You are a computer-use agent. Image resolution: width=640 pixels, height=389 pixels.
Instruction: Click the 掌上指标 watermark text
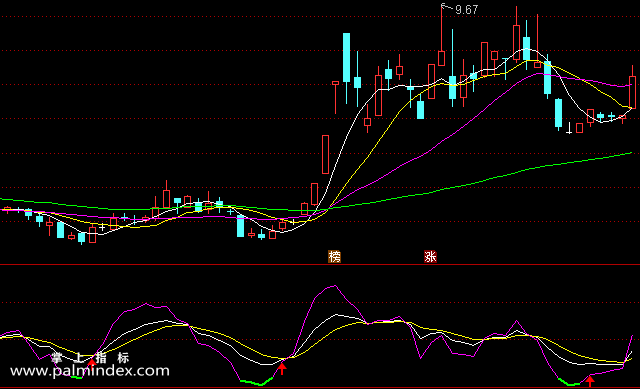(90, 358)
